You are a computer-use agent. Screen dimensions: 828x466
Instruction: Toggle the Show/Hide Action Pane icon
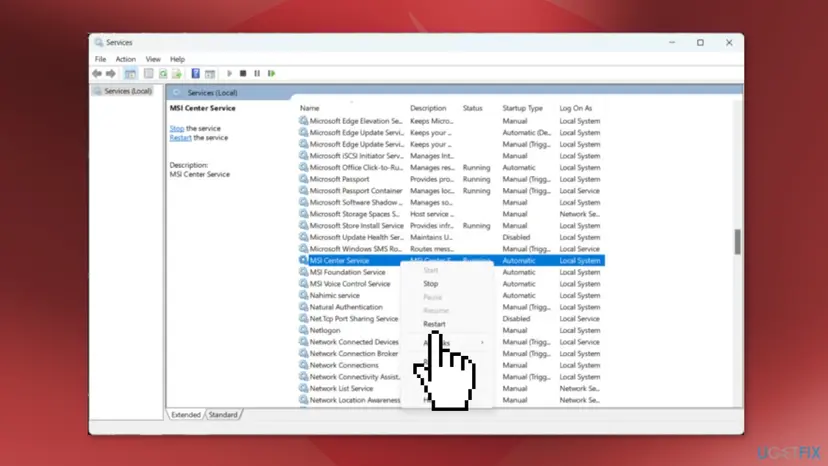tap(210, 73)
